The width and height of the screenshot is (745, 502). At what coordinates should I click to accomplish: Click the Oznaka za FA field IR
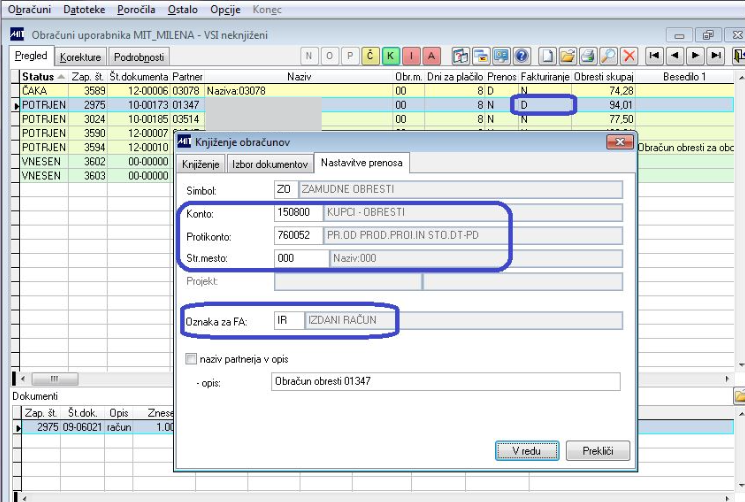(x=289, y=320)
